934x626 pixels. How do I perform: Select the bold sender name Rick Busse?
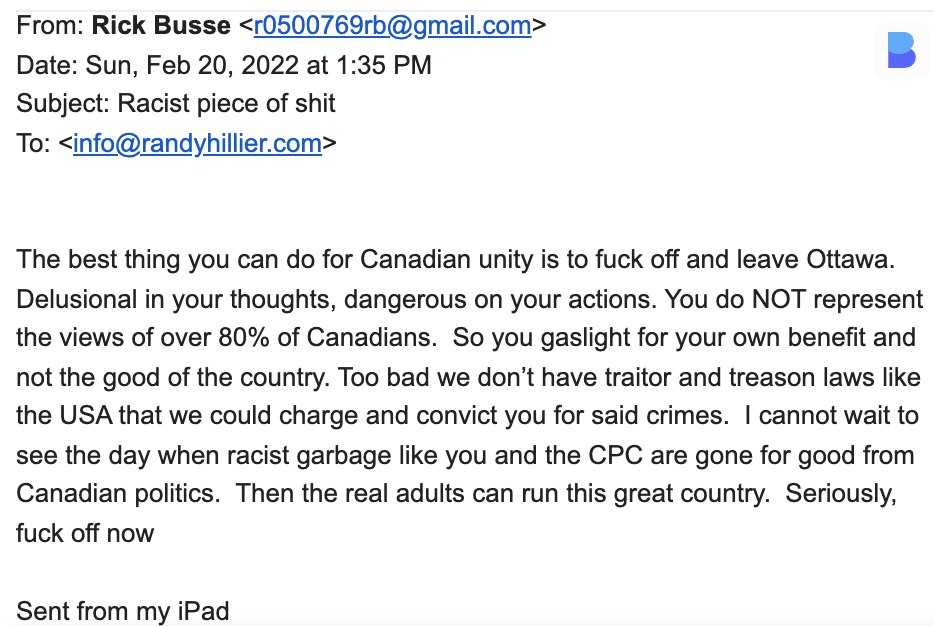161,26
